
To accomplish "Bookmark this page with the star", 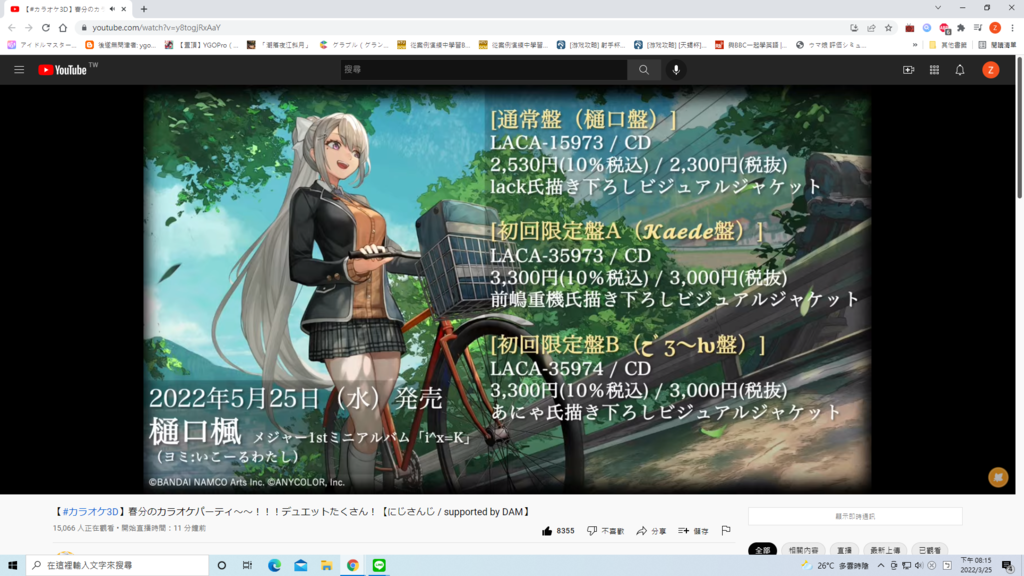I will tap(888, 27).
